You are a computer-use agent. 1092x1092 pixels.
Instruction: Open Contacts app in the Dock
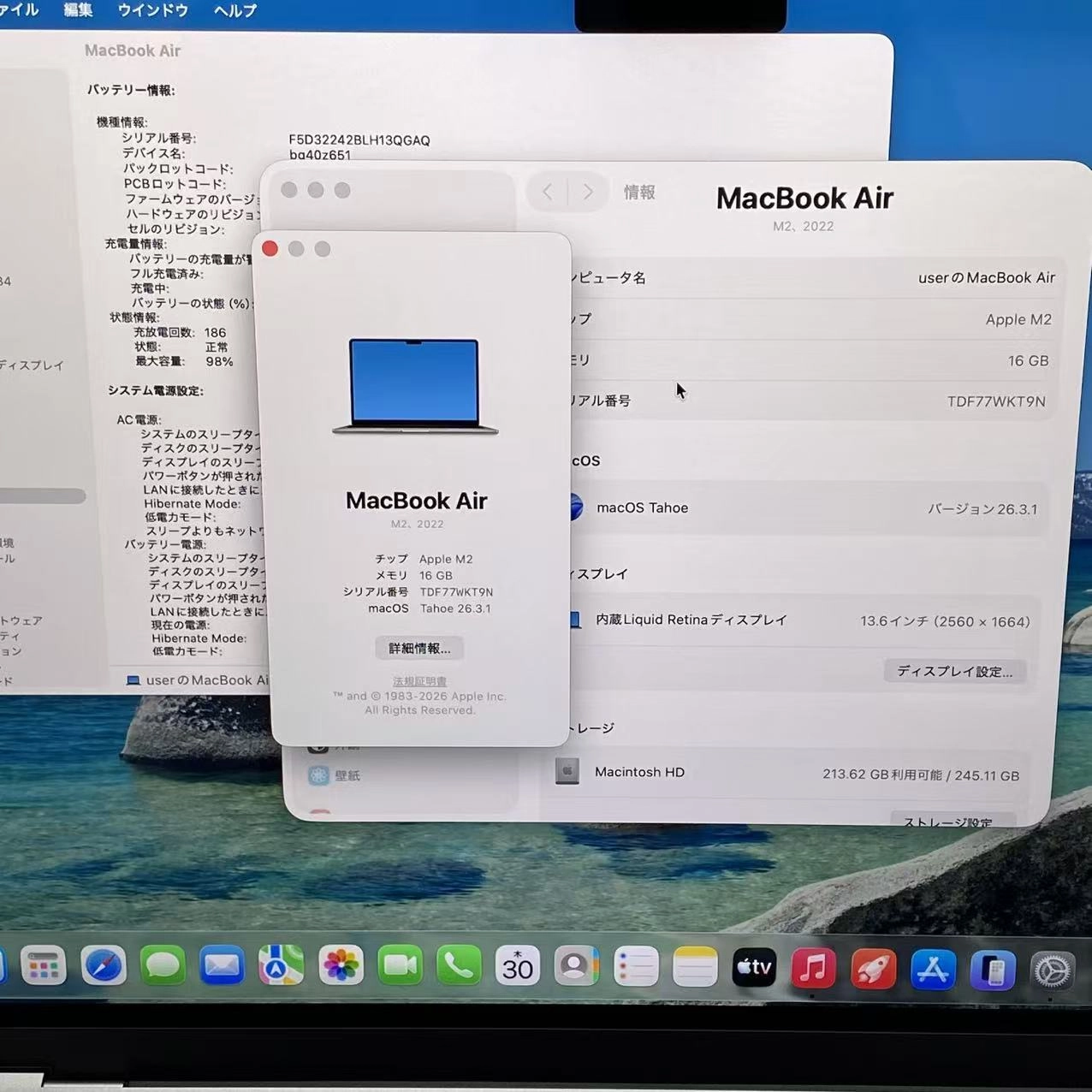pyautogui.click(x=576, y=967)
